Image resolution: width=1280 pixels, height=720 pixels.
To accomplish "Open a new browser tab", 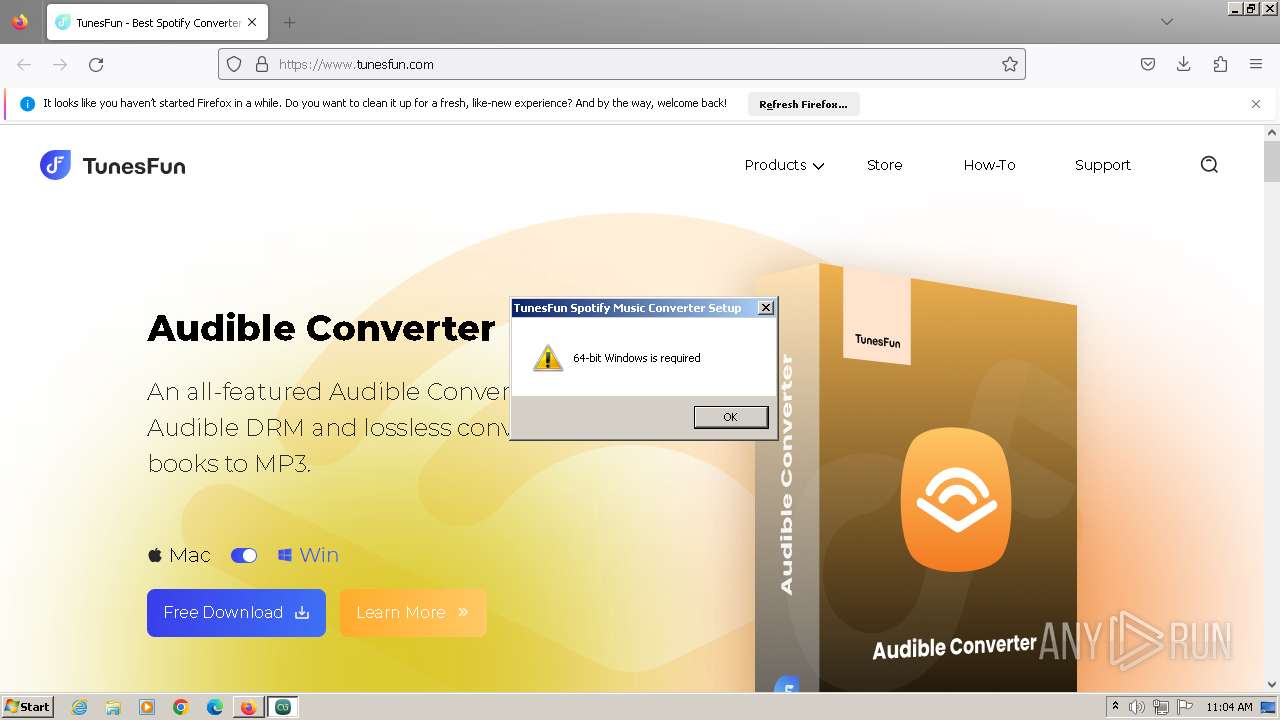I will (x=289, y=22).
